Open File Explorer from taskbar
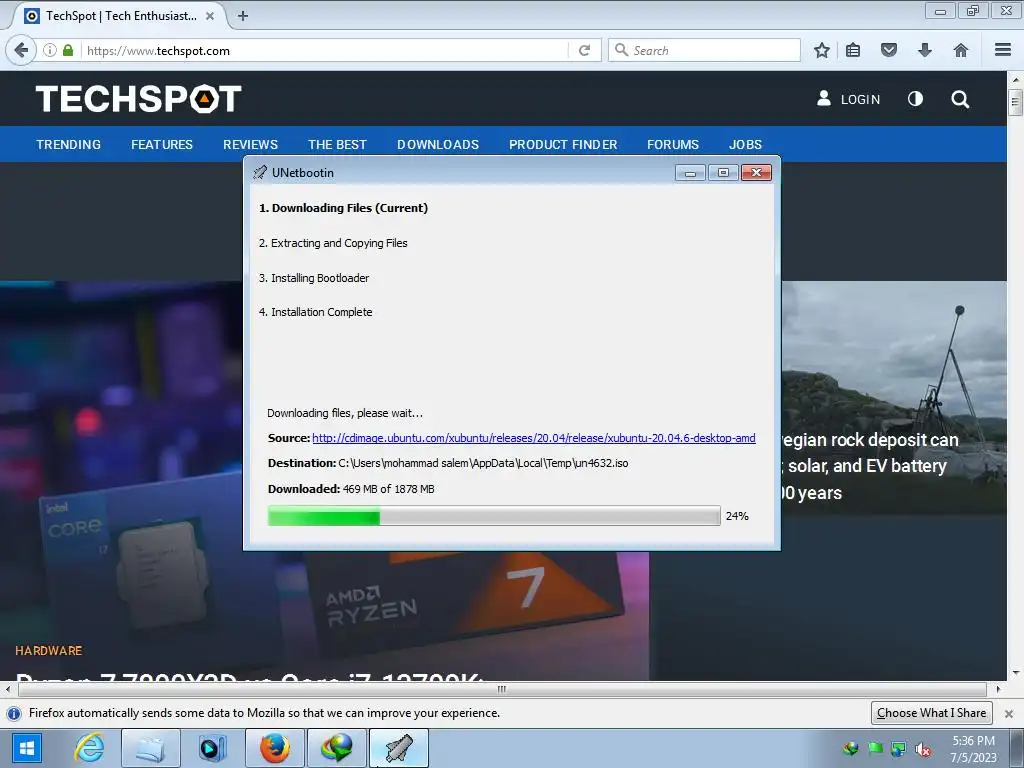The image size is (1024, 768). (x=150, y=748)
